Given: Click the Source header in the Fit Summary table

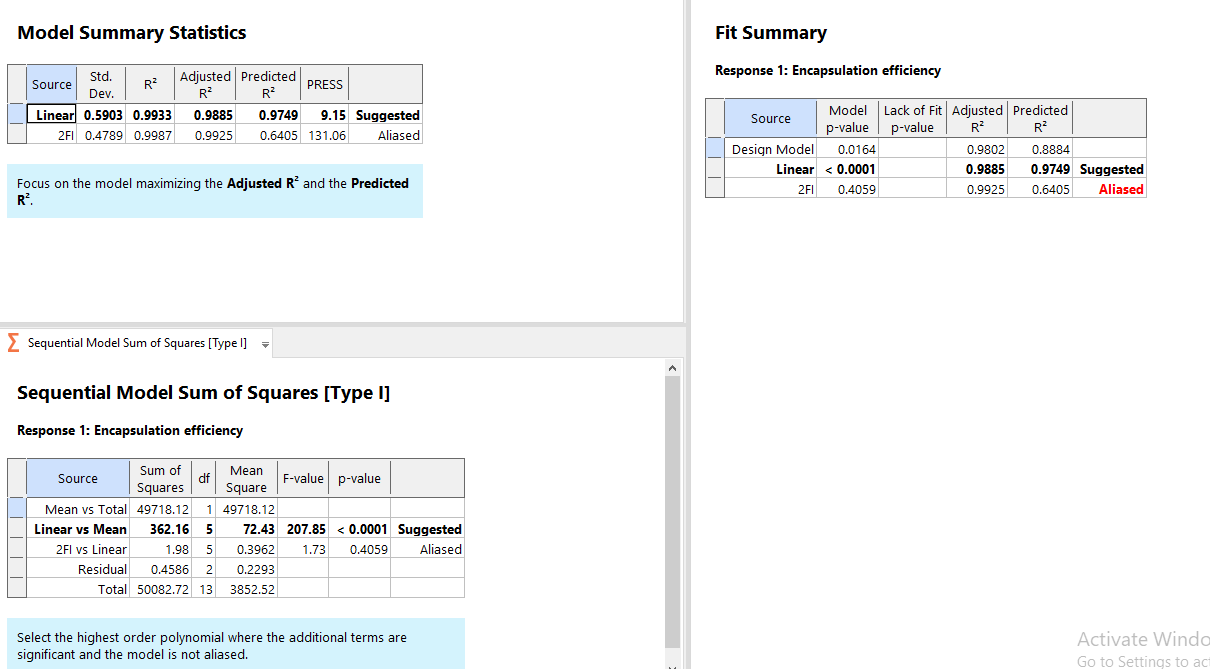Looking at the screenshot, I should (x=770, y=118).
